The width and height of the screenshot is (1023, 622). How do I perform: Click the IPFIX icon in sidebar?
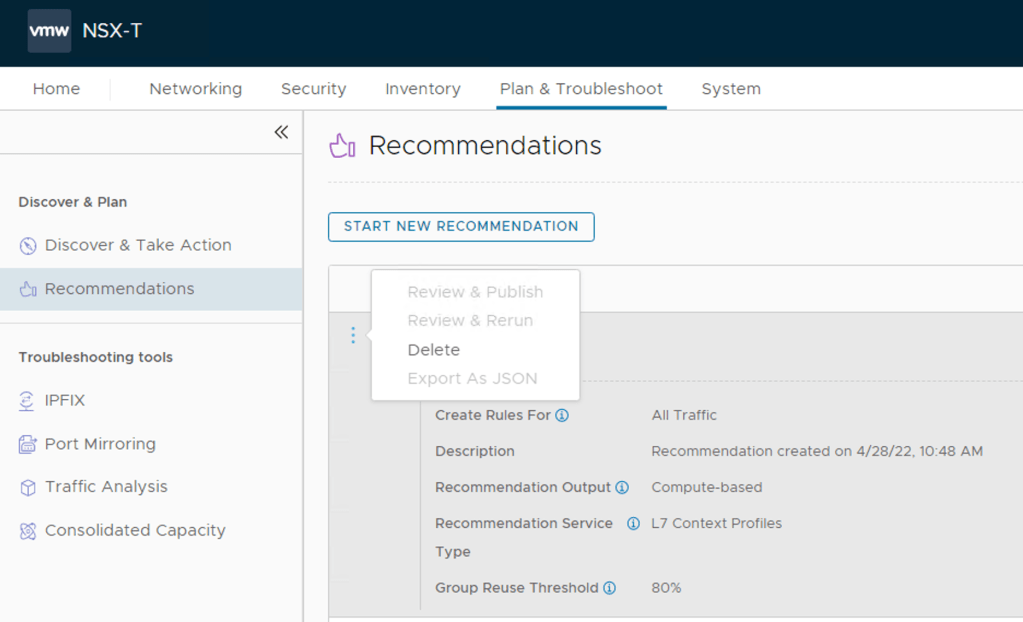click(27, 401)
